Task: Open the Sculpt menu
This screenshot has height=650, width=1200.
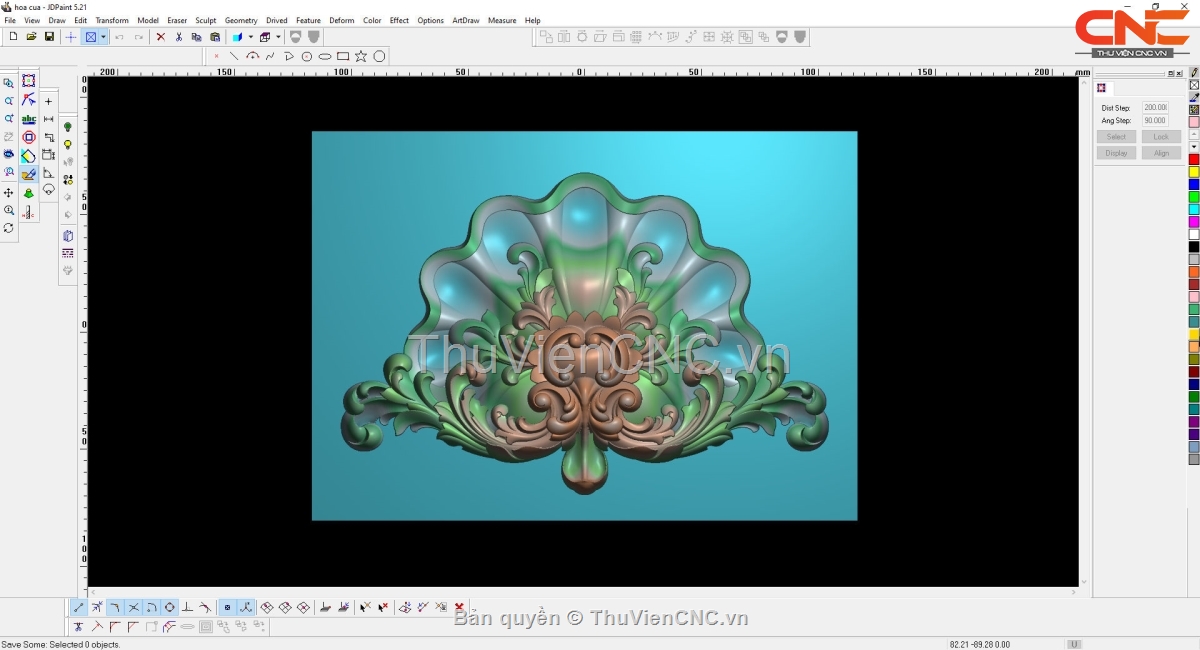Action: [205, 20]
